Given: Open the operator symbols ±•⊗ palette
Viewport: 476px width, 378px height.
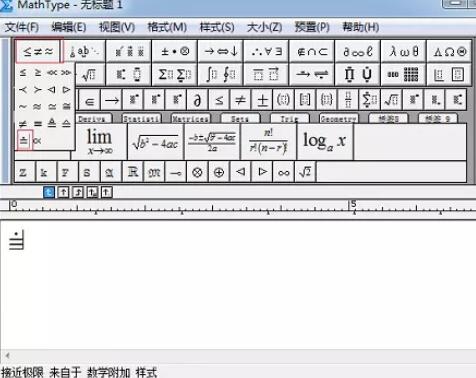Looking at the screenshot, I should (175, 51).
